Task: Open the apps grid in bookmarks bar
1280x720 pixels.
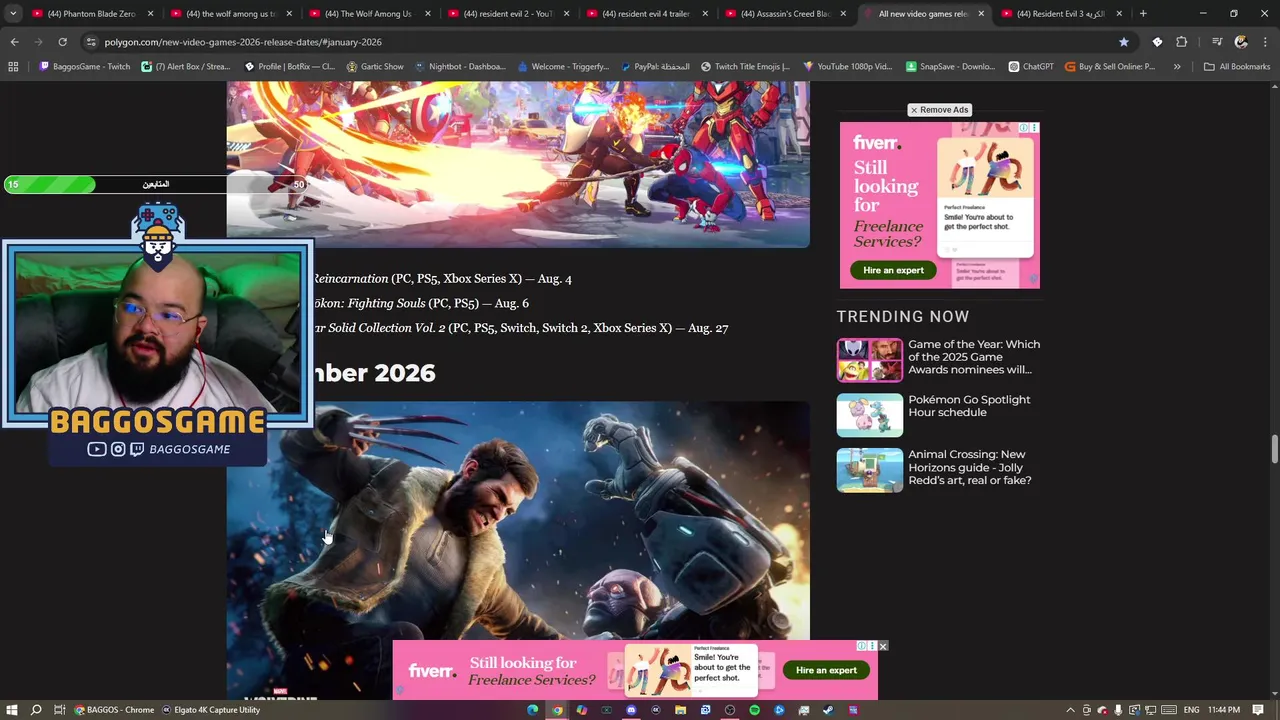Action: pos(13,67)
